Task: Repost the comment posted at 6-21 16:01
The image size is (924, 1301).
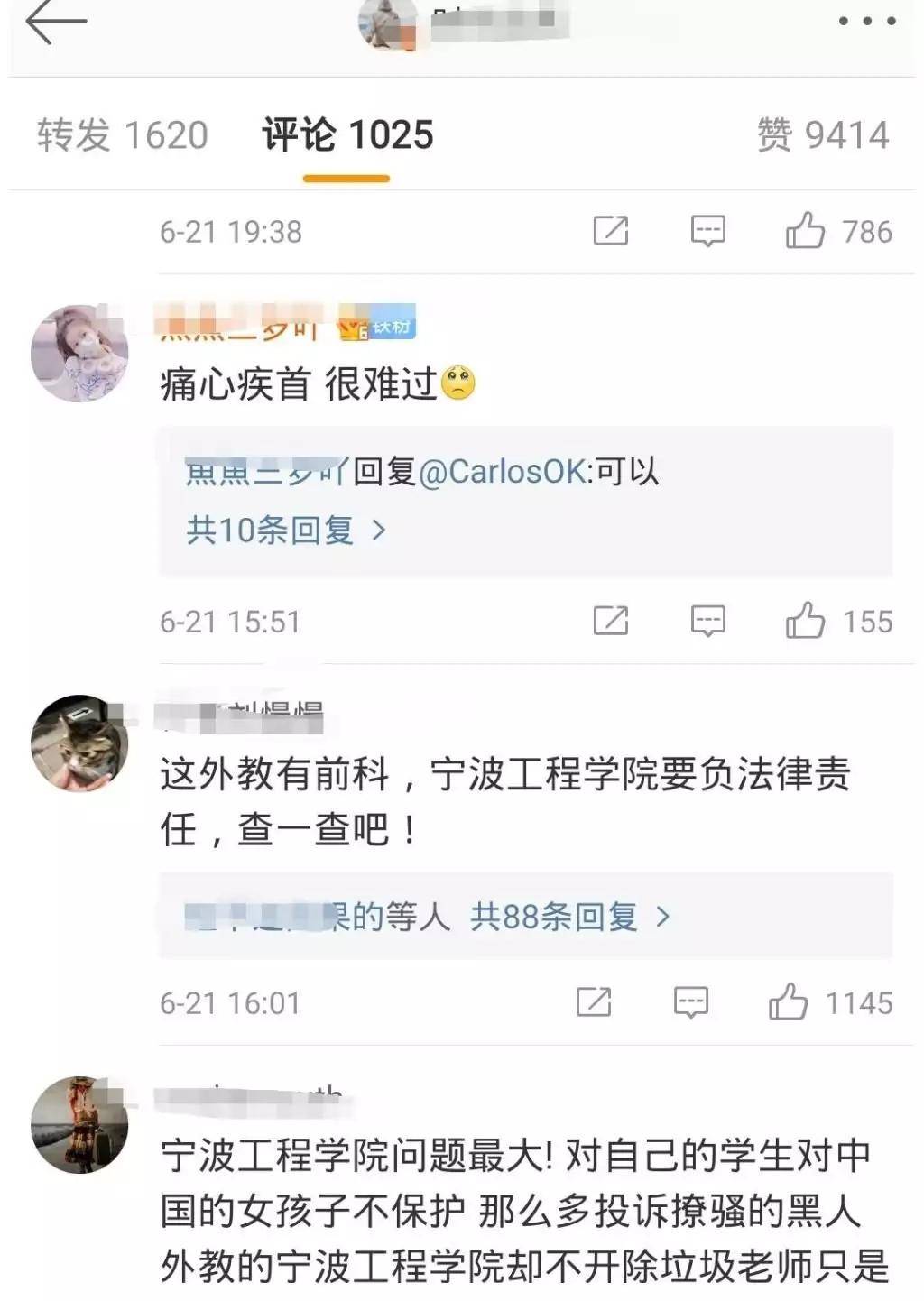Action: tap(594, 1002)
